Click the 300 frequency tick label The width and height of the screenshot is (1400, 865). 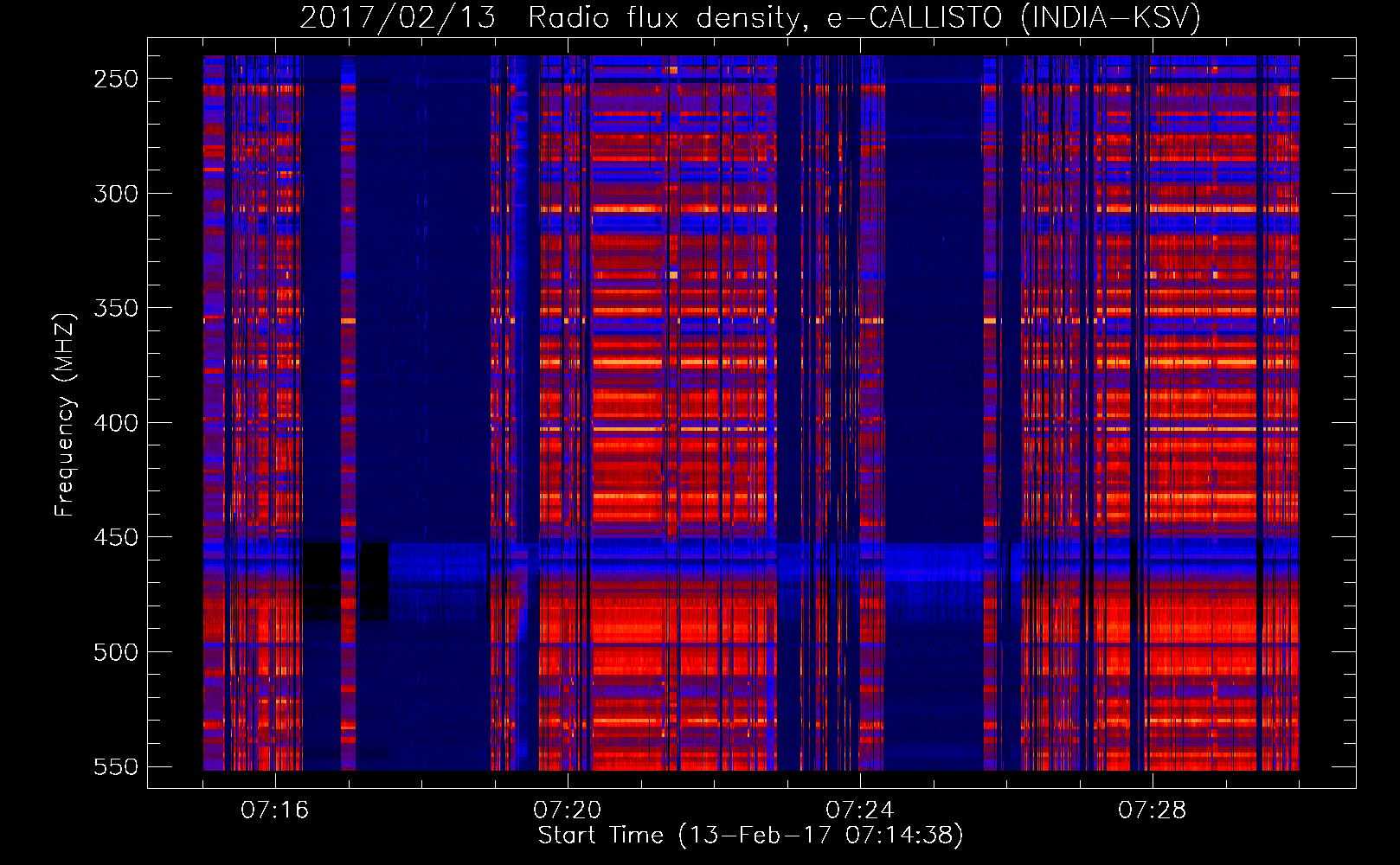[x=116, y=194]
